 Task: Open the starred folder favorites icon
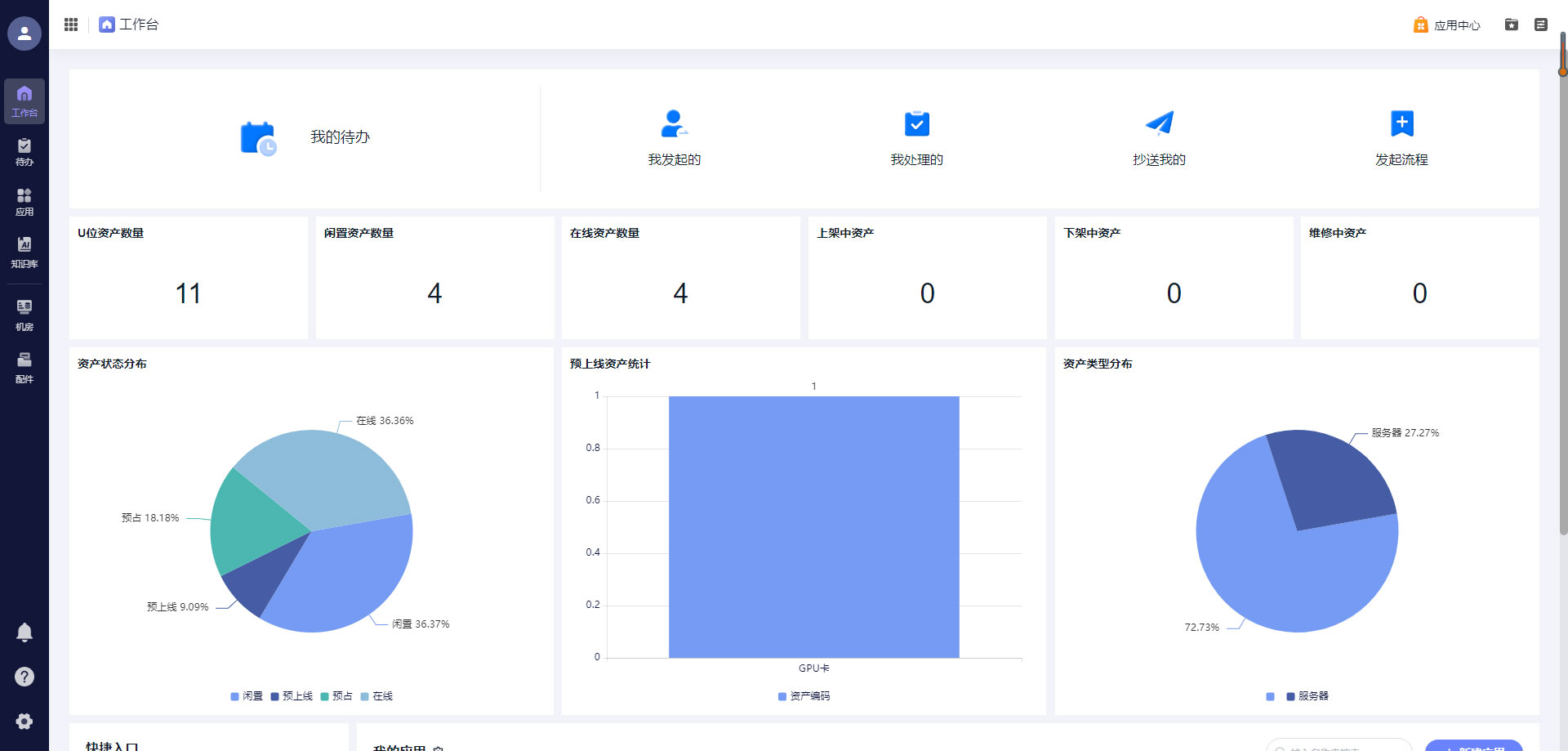1512,25
